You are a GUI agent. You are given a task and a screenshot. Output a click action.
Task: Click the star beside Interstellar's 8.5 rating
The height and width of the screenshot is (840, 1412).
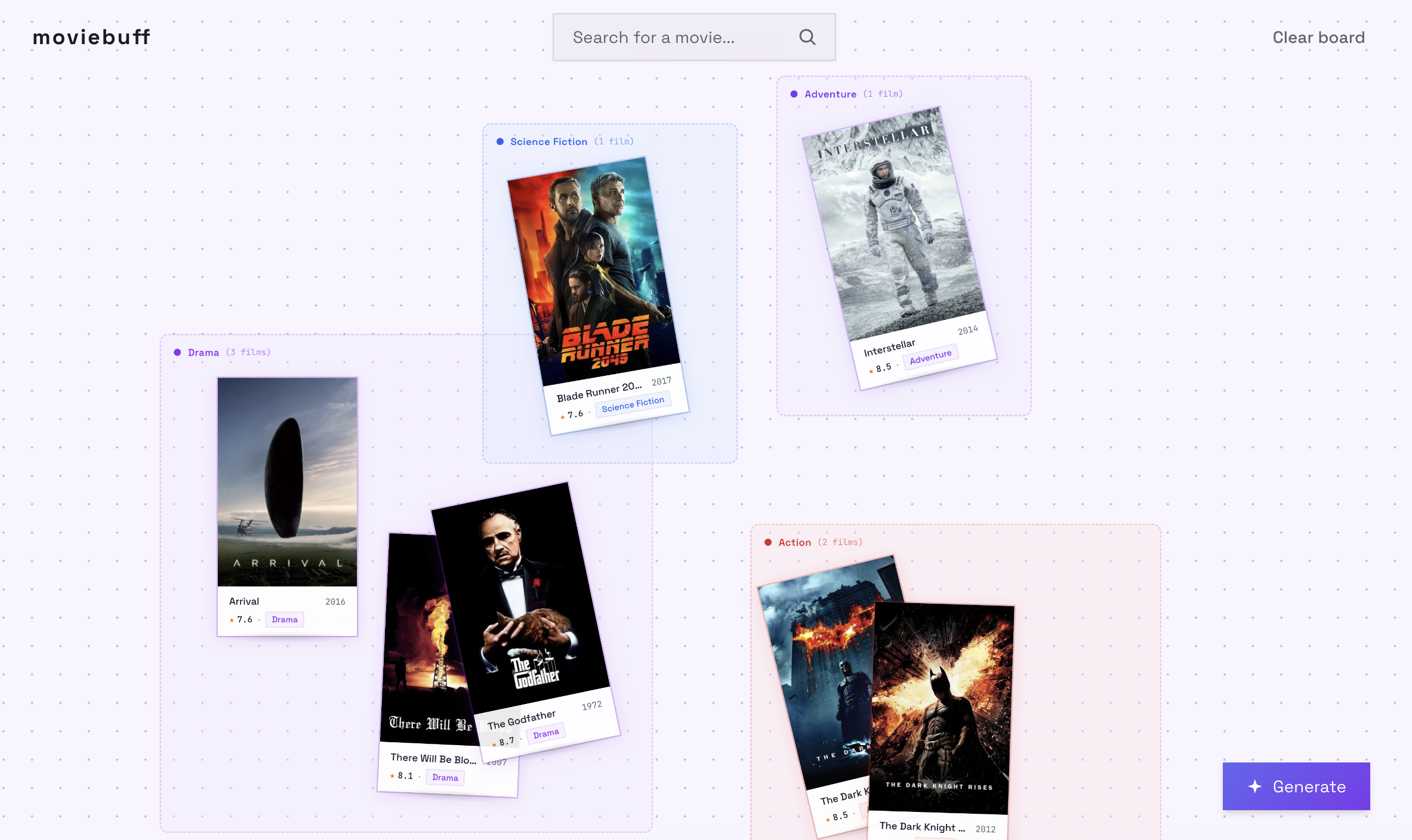pos(871,370)
